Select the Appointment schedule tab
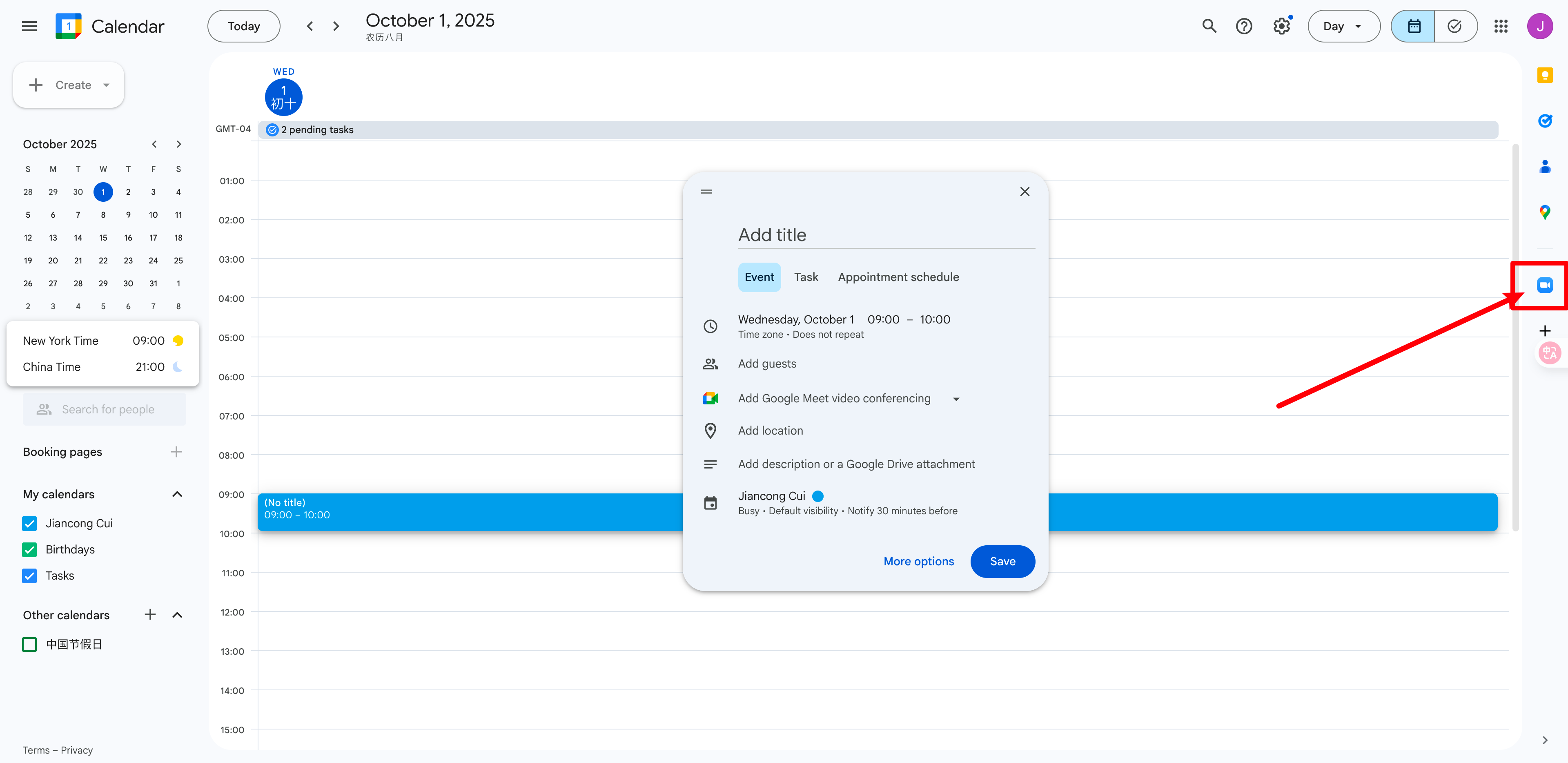The height and width of the screenshot is (763, 1568). pos(898,277)
